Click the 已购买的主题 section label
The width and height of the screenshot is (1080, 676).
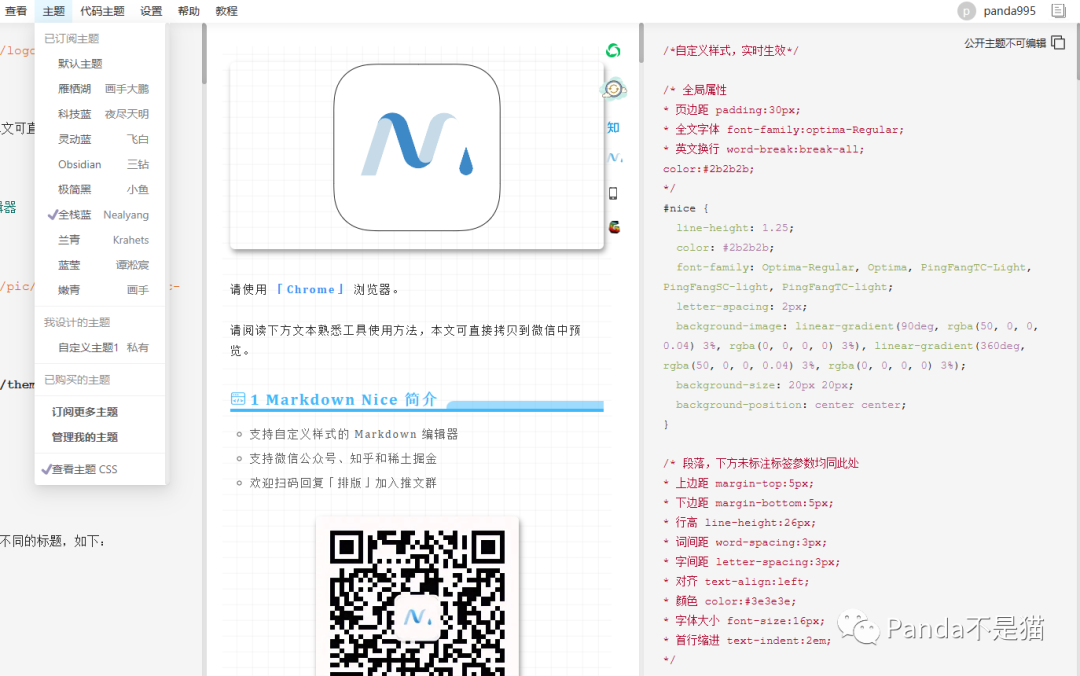(77, 380)
